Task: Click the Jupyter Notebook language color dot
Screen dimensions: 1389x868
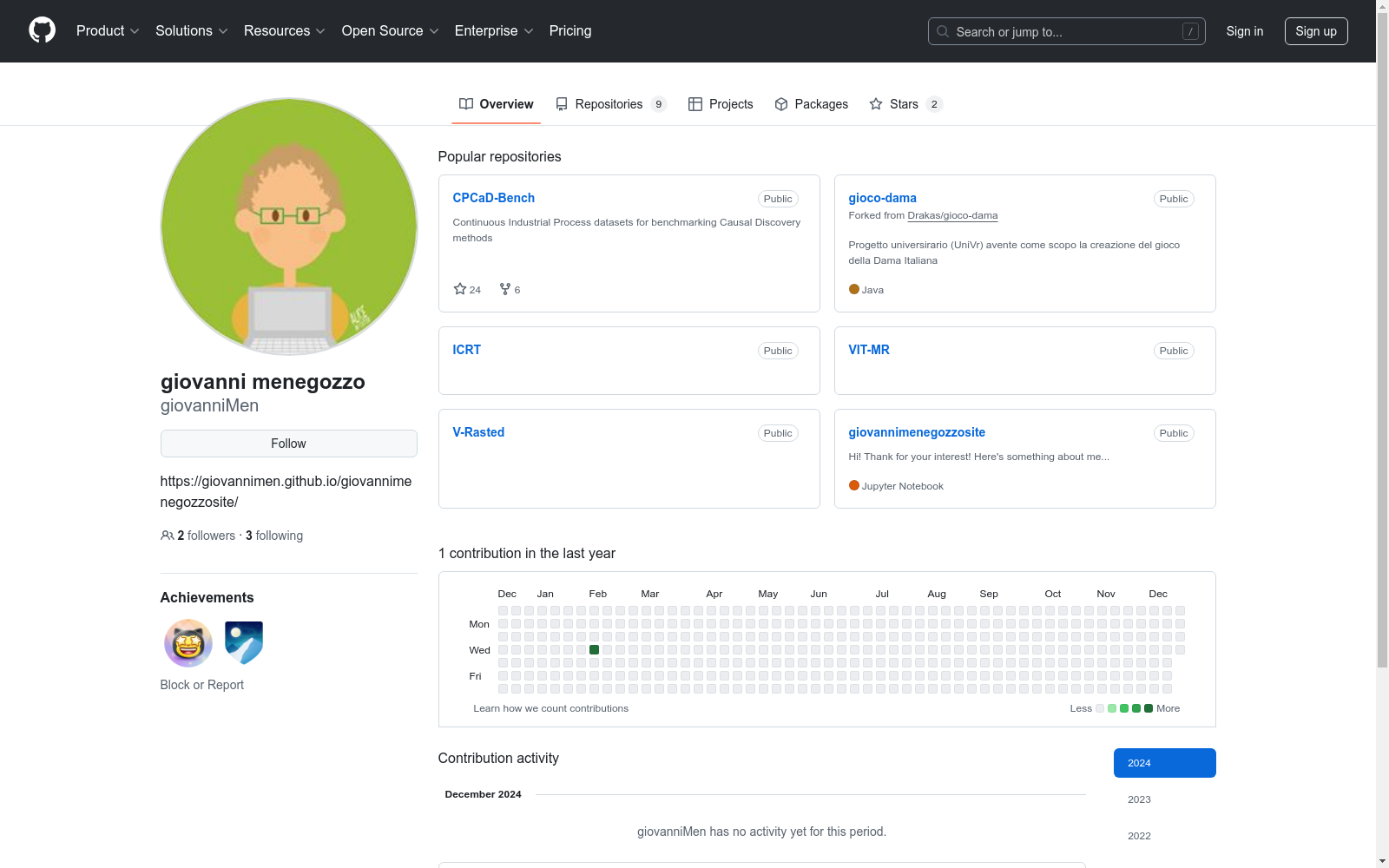Action: 854,485
